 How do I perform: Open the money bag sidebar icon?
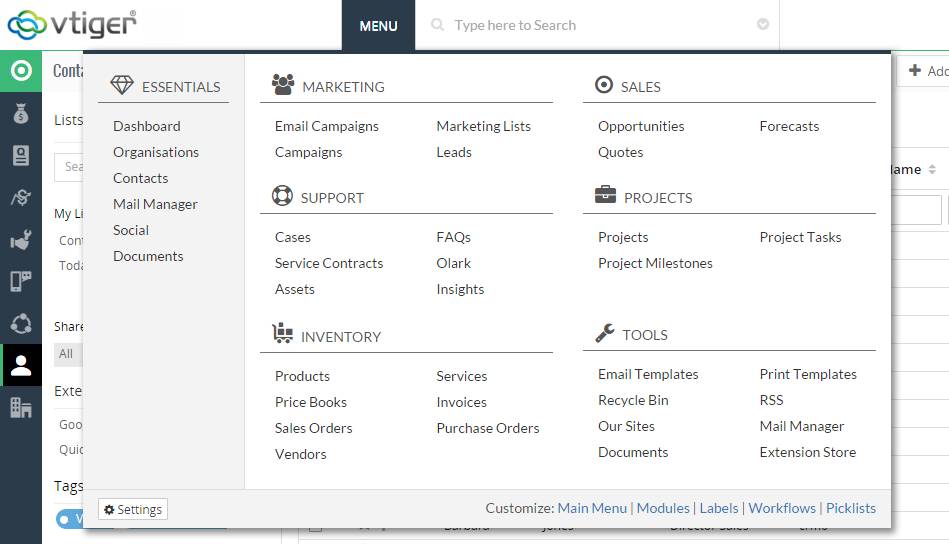21,114
